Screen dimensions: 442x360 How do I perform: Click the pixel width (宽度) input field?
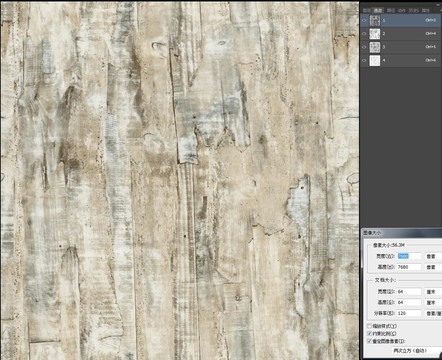click(409, 256)
